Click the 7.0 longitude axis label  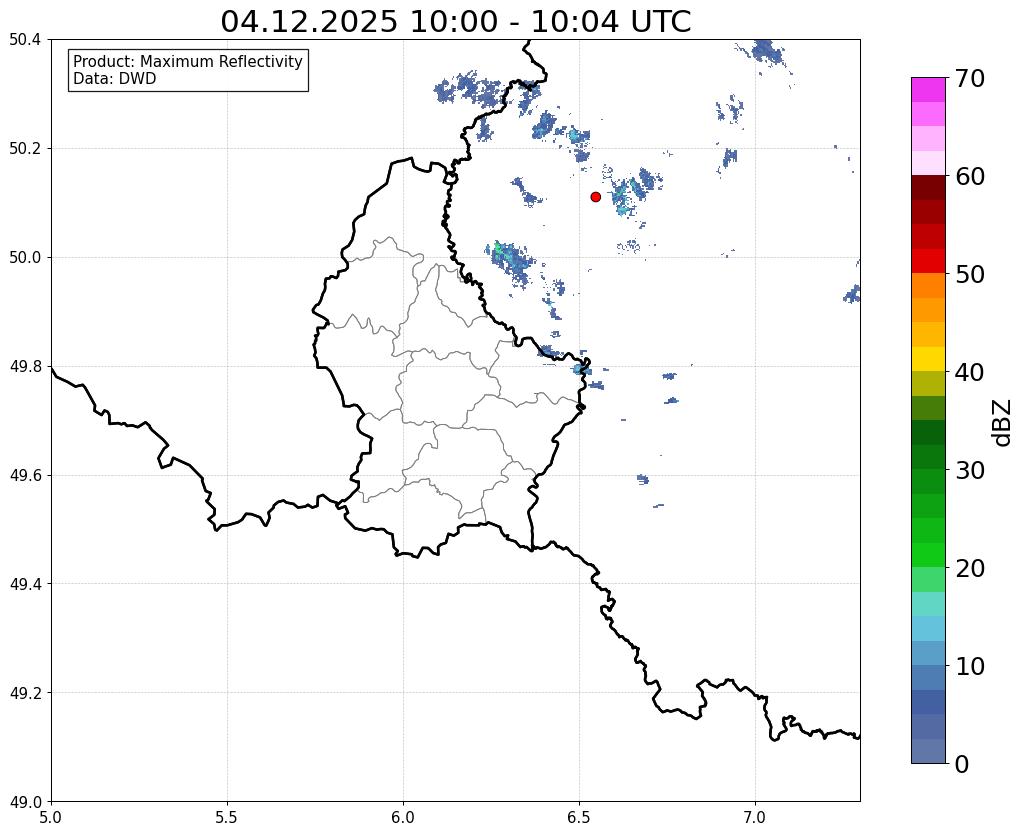coord(756,818)
